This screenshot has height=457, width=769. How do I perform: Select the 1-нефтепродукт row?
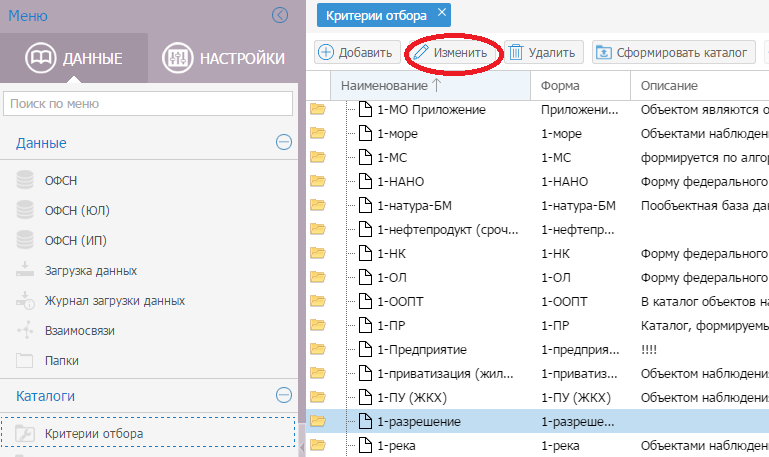point(538,229)
